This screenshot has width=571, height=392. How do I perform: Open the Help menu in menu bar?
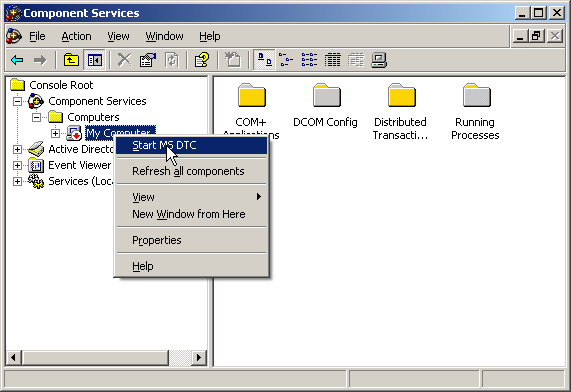[x=210, y=36]
